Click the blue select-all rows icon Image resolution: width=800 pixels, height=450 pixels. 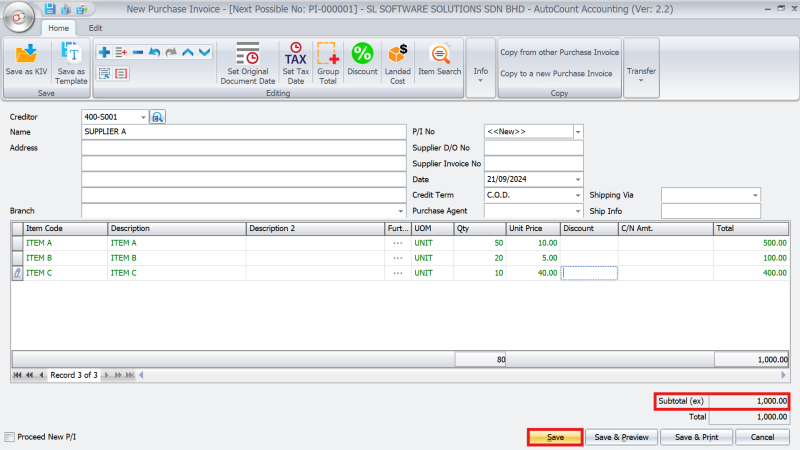(105, 73)
